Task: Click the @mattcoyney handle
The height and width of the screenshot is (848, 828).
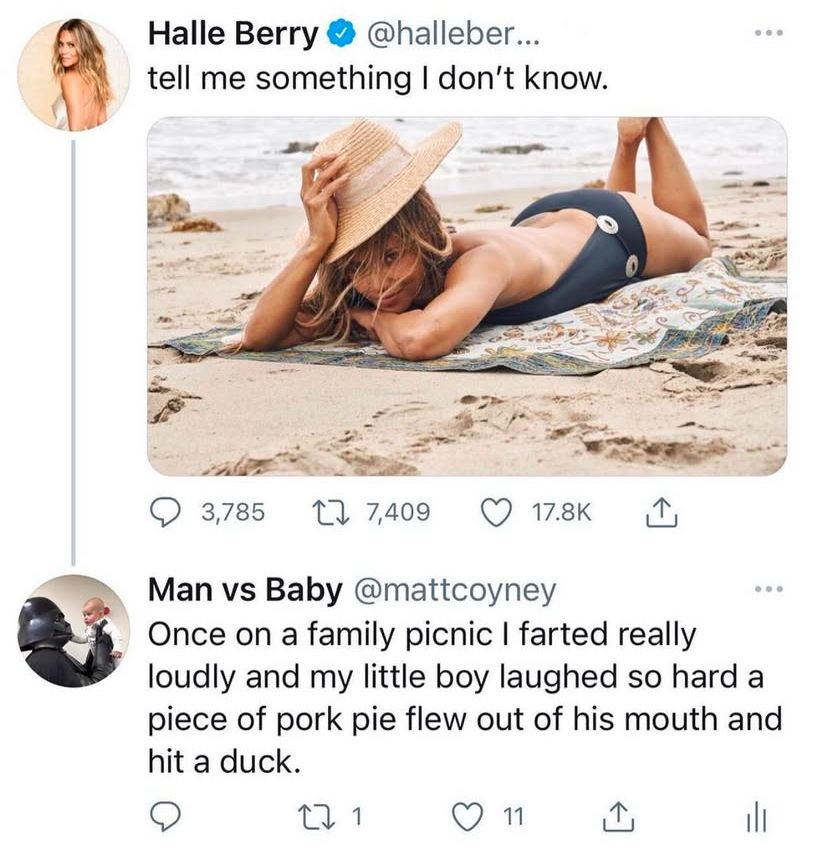Action: pyautogui.click(x=453, y=590)
